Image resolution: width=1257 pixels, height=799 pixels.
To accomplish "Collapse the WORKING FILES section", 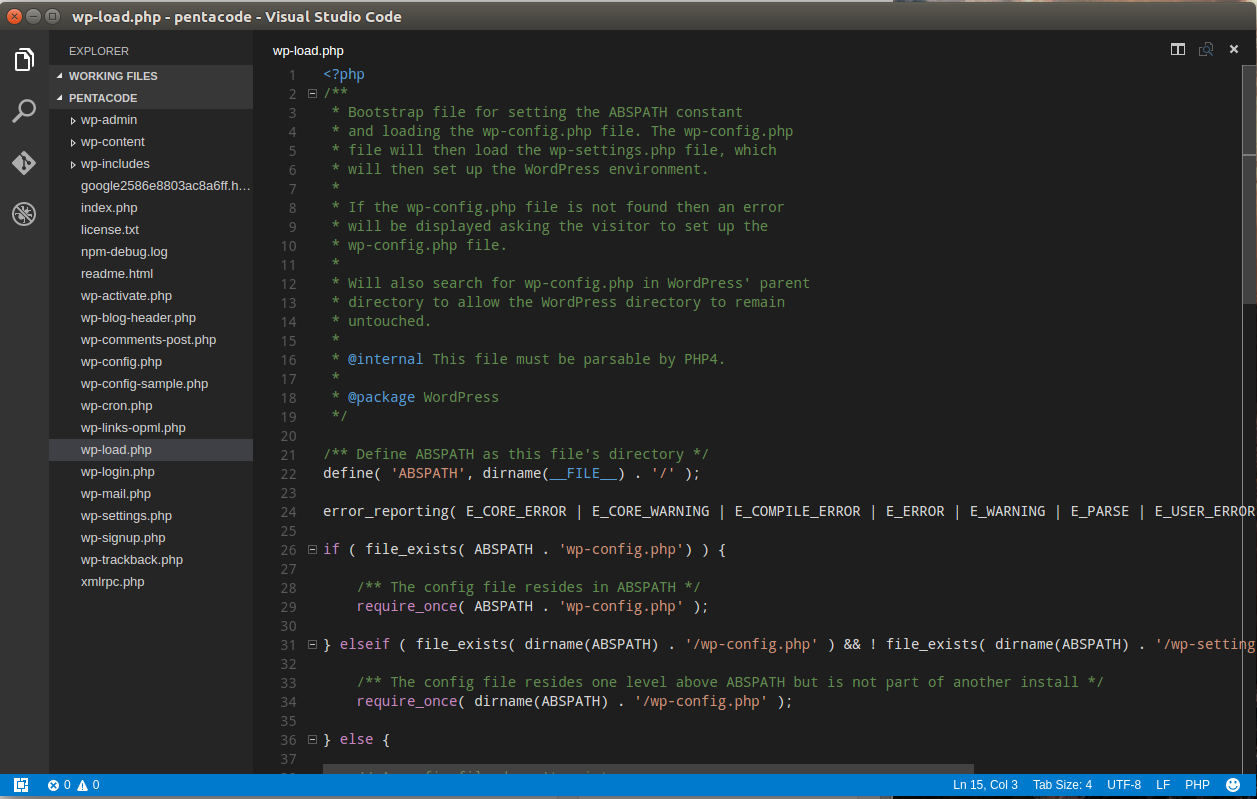I will (x=151, y=76).
